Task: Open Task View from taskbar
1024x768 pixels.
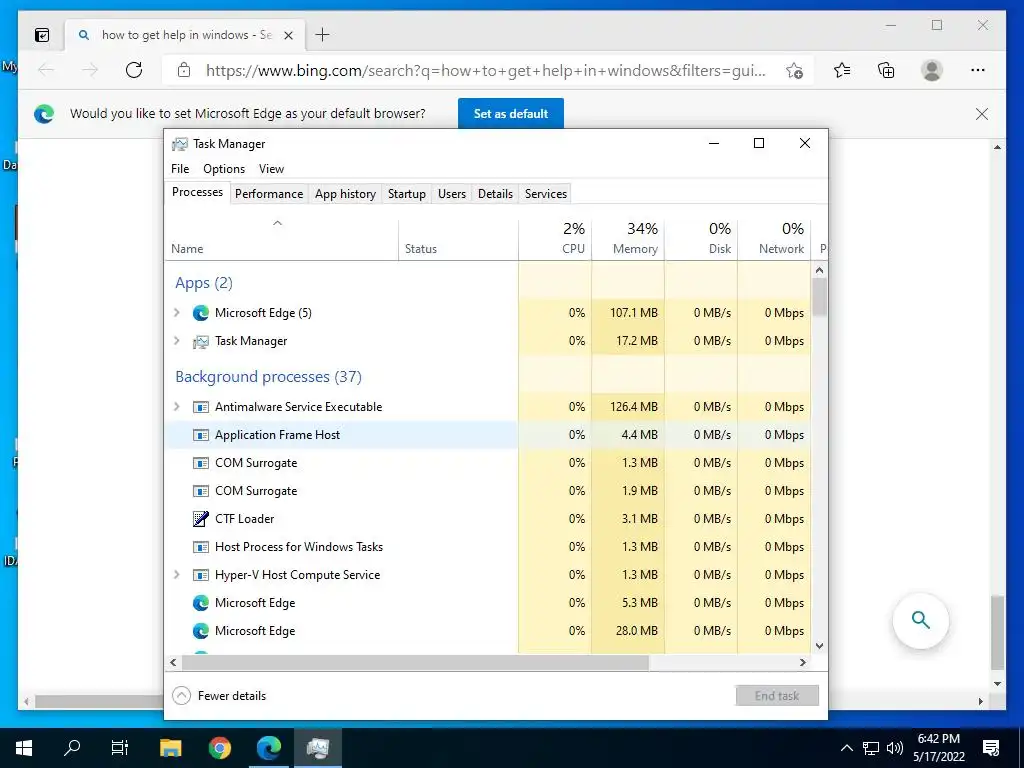Action: coord(120,748)
